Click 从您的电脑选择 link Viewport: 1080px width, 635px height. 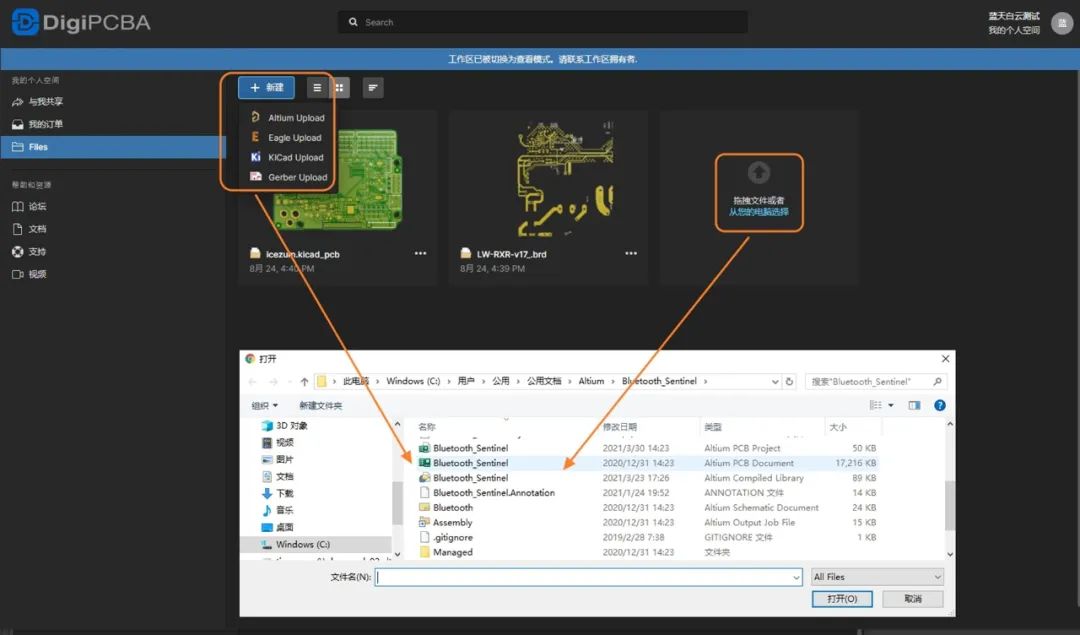coord(758,212)
